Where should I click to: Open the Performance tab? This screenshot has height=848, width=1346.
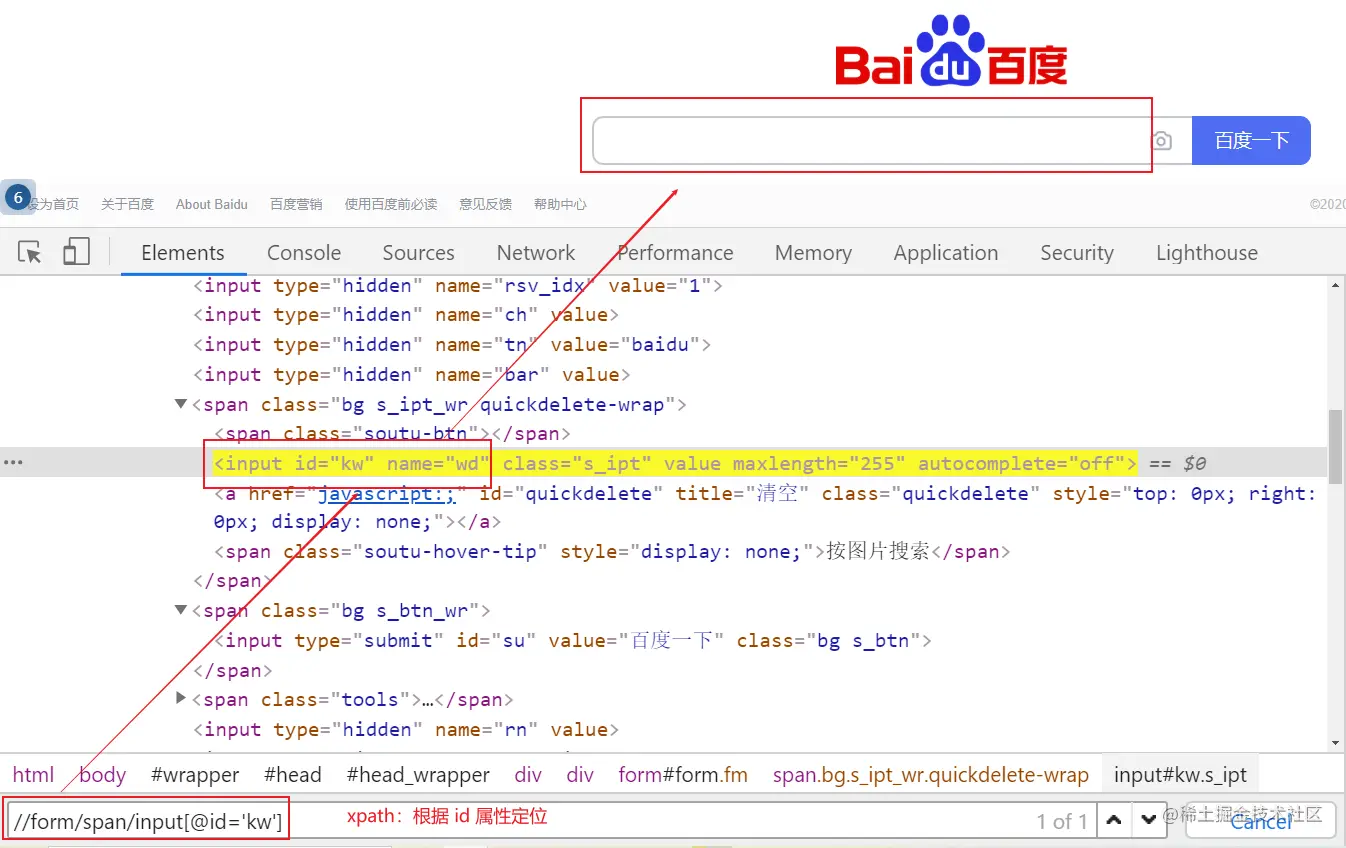point(675,253)
